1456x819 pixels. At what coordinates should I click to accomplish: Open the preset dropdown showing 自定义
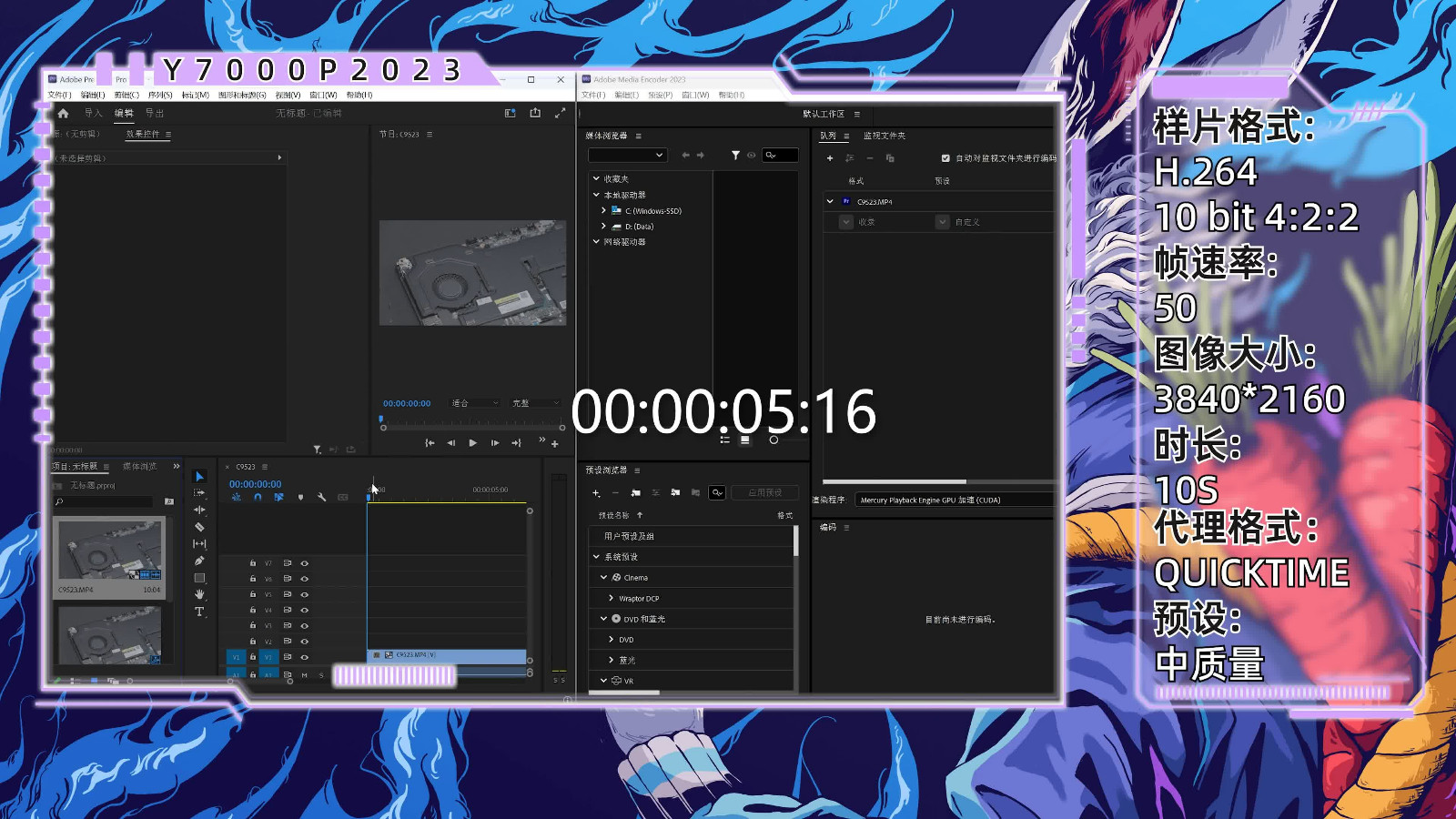[x=943, y=222]
